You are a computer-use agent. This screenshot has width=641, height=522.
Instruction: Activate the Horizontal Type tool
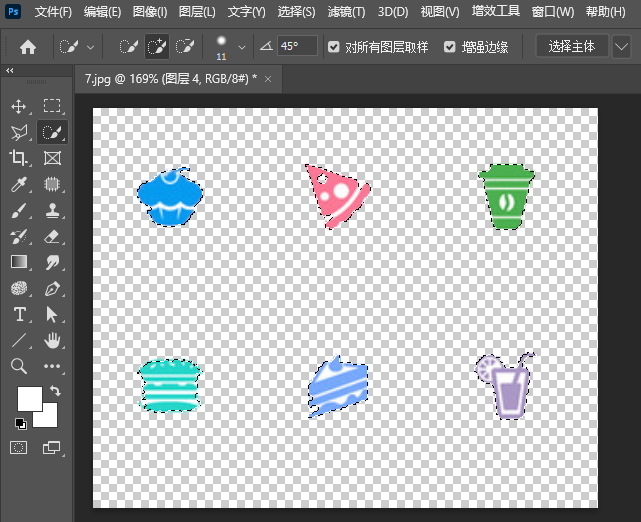pos(19,314)
